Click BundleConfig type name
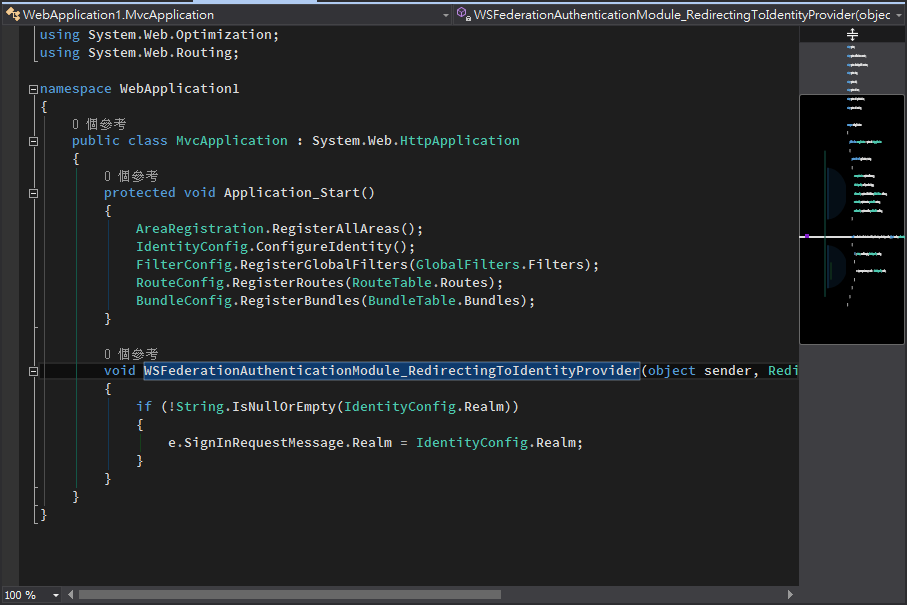The height and width of the screenshot is (605, 907). (183, 300)
